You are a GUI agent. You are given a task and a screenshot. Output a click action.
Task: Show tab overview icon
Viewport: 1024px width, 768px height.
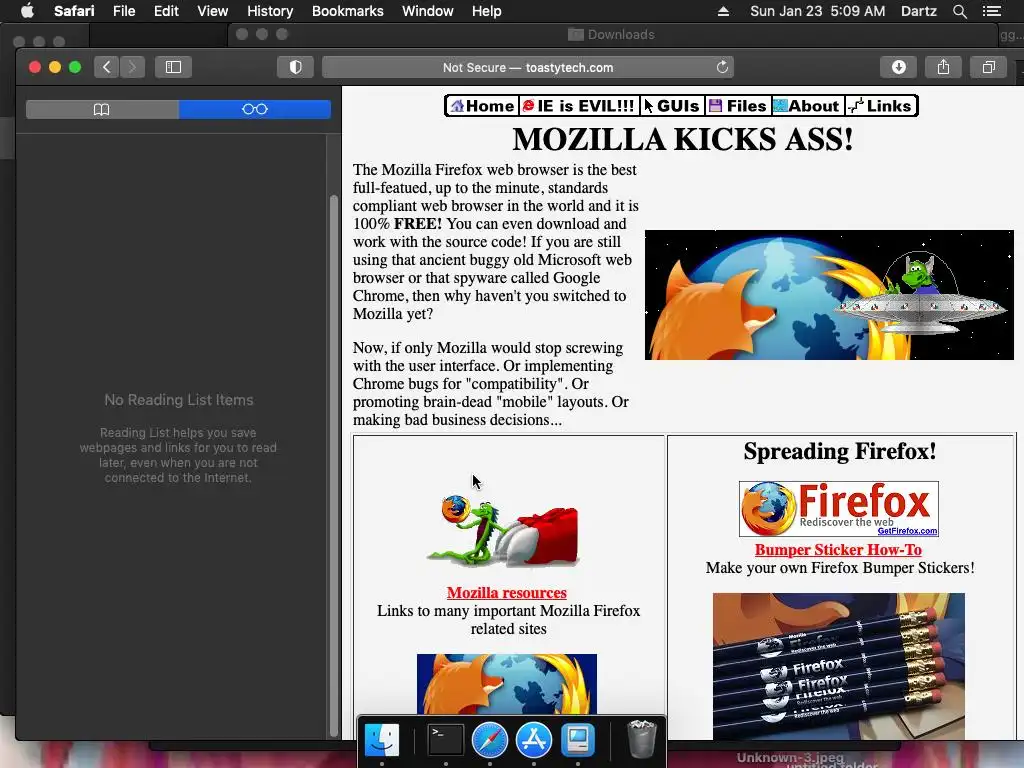click(x=989, y=67)
